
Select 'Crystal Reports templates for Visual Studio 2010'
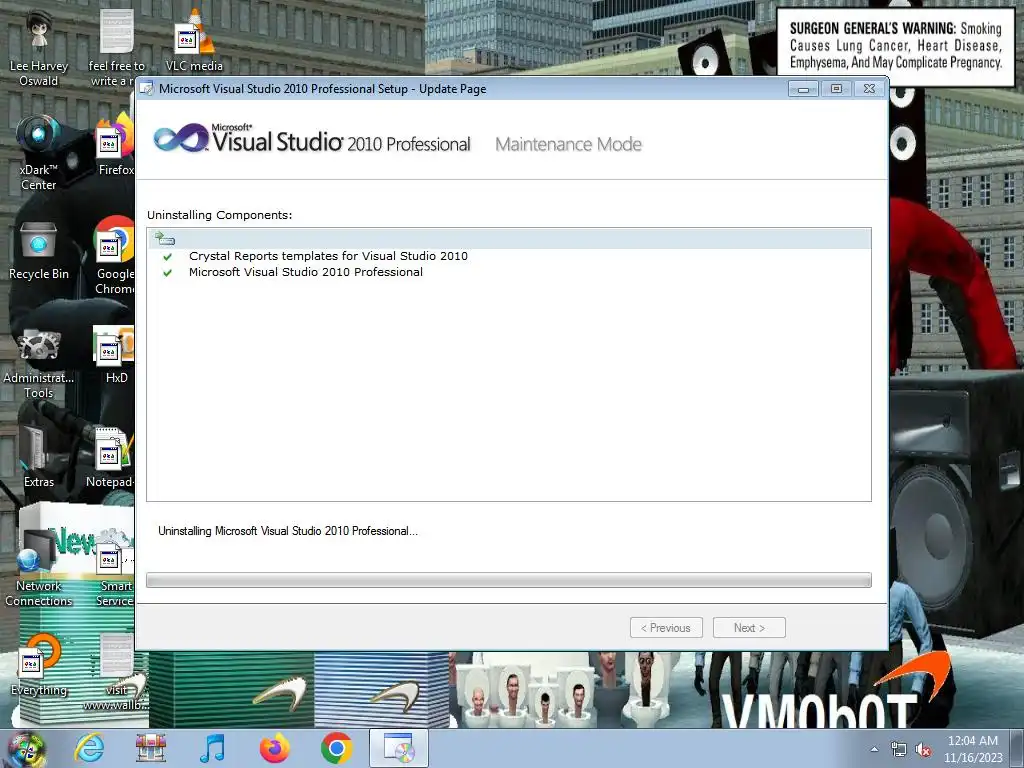coord(328,256)
